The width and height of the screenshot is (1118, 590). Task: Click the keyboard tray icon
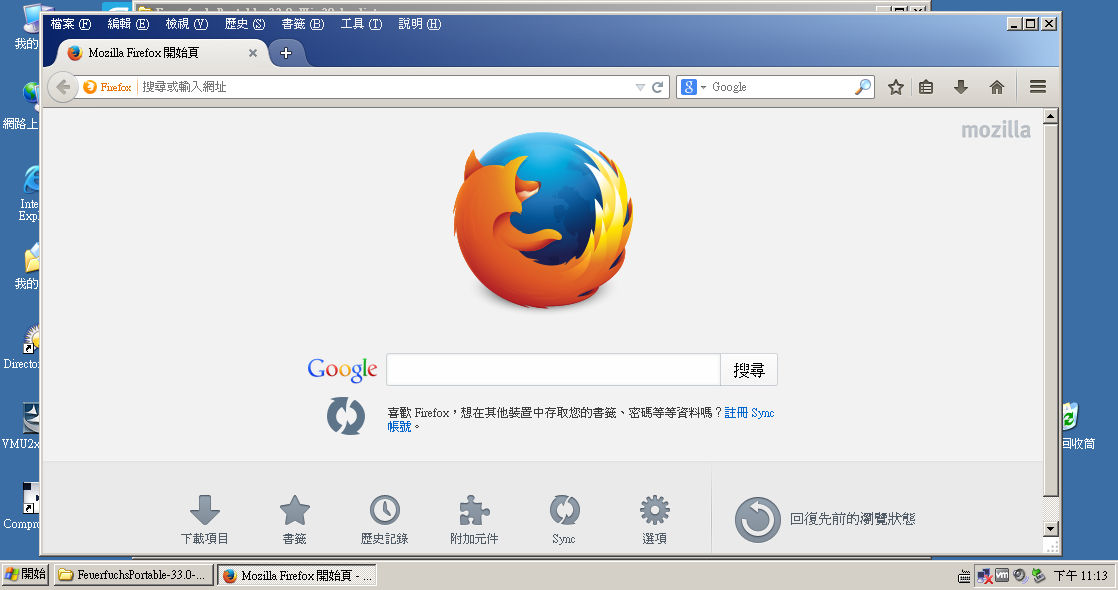pos(964,576)
